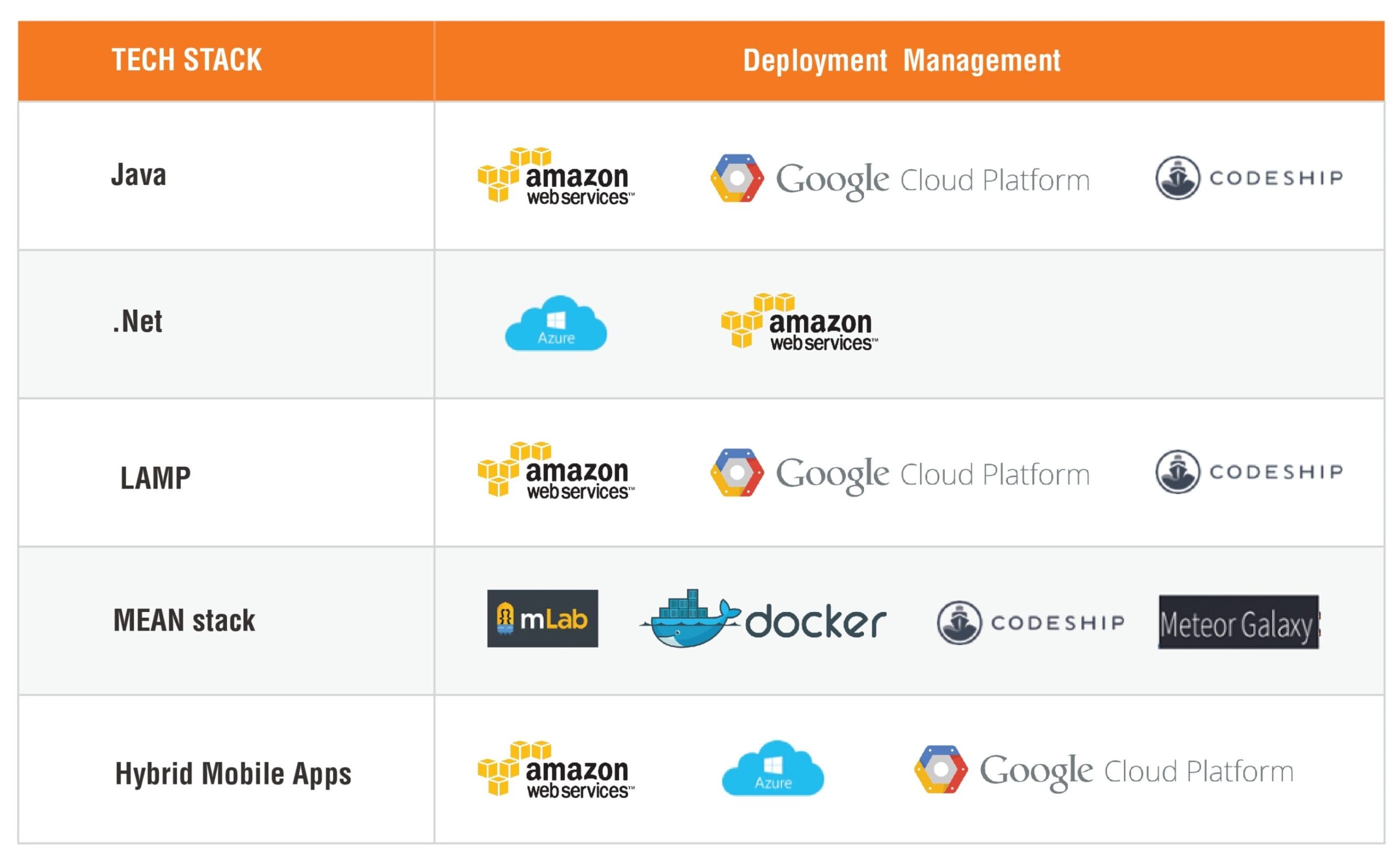The width and height of the screenshot is (1400, 863).
Task: Click the mLab logo in MEAN stack row
Action: click(x=542, y=619)
